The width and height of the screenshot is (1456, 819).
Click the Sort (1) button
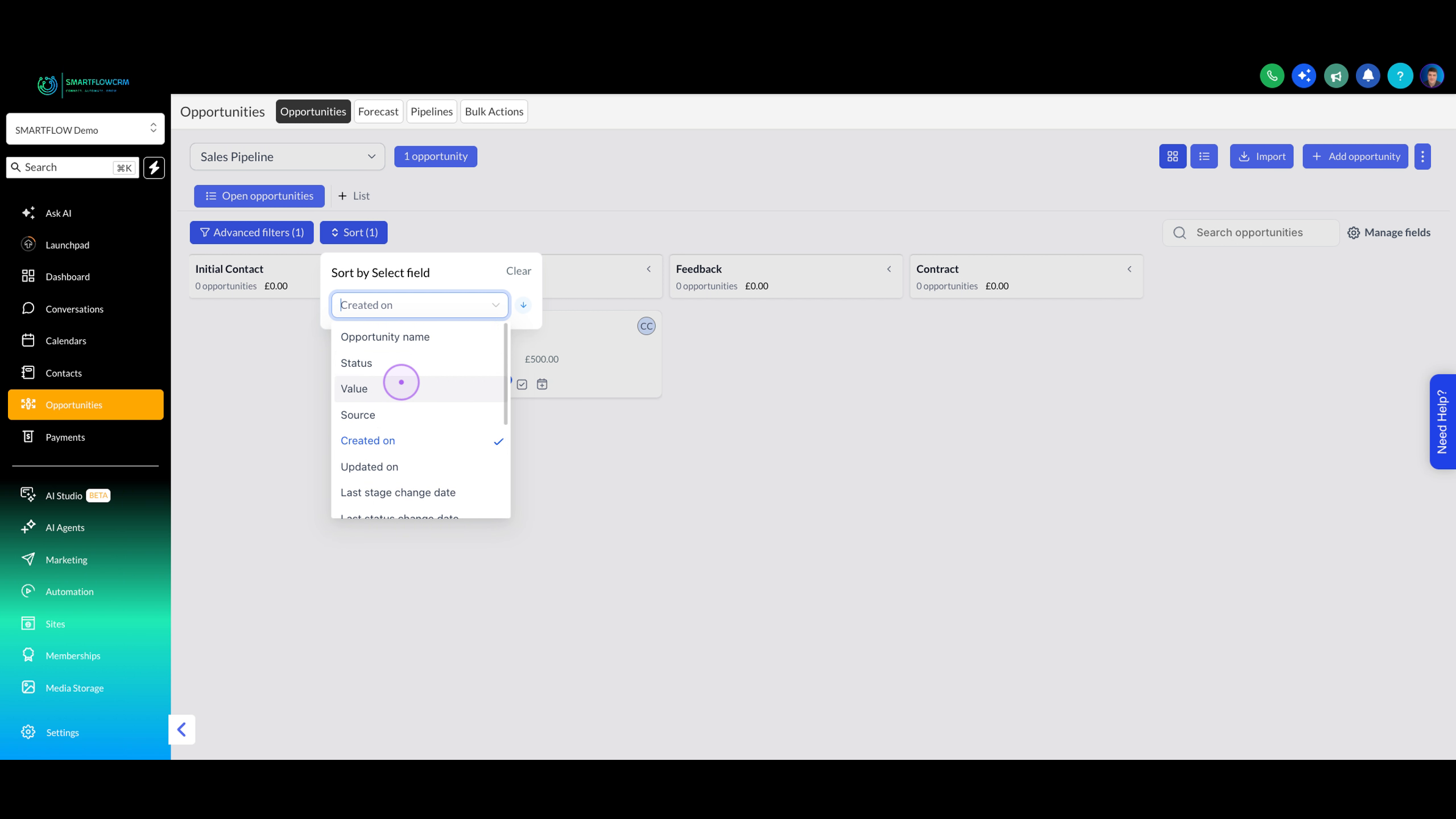(354, 233)
